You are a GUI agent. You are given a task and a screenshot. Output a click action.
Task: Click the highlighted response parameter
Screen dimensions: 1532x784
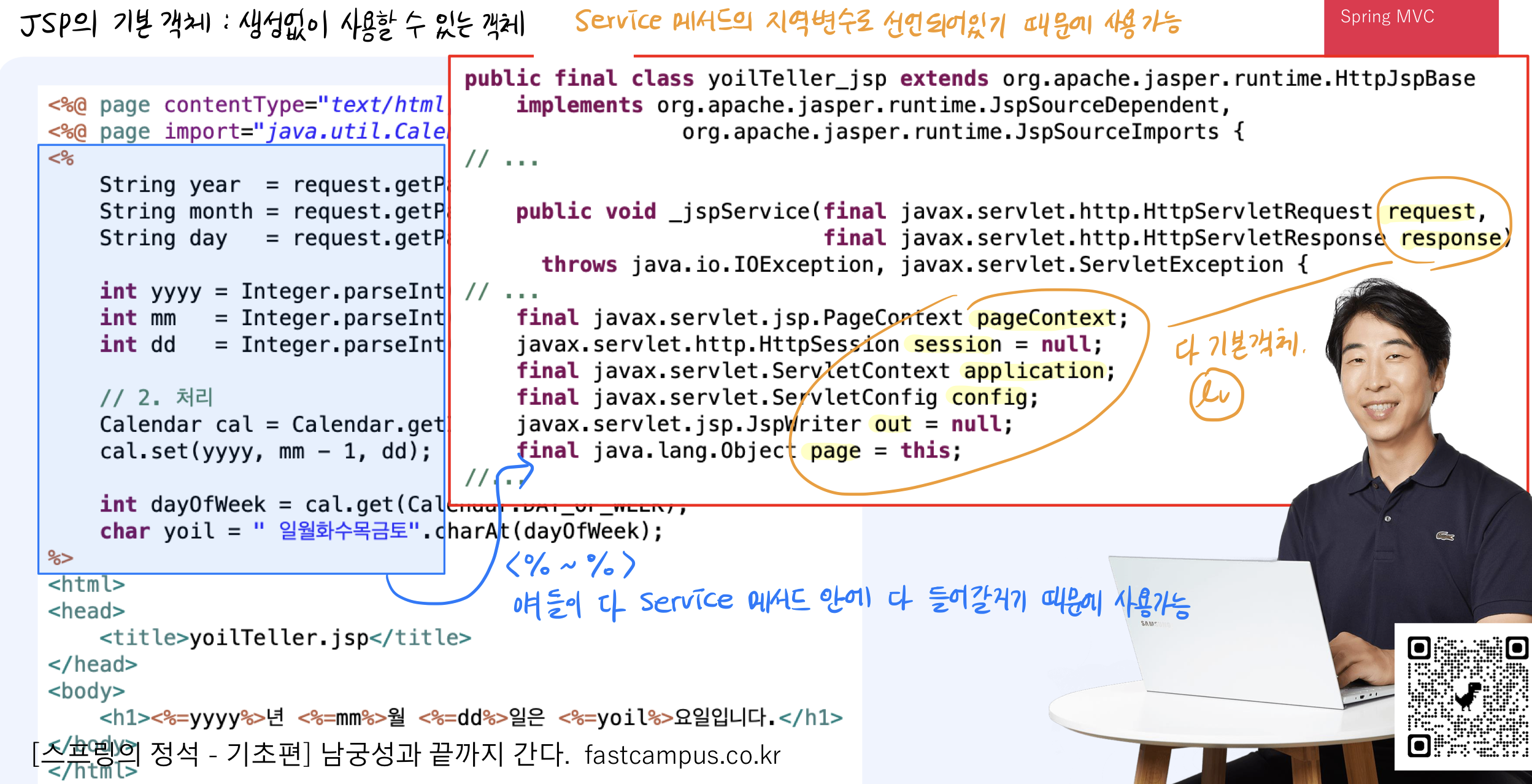click(1450, 239)
